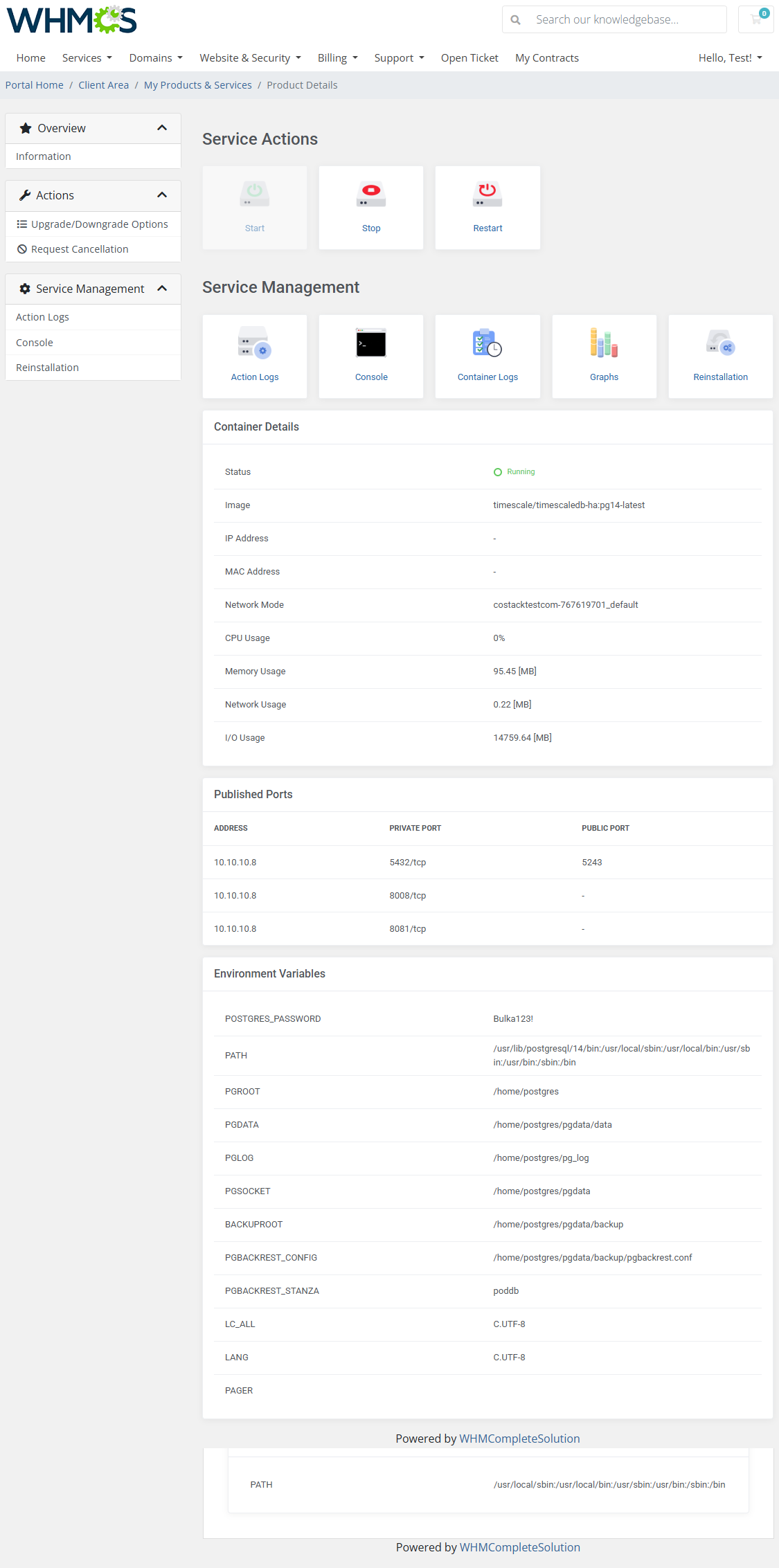Viewport: 779px width, 1568px height.
Task: Select Request Cancellation in the sidebar
Action: pyautogui.click(x=93, y=249)
